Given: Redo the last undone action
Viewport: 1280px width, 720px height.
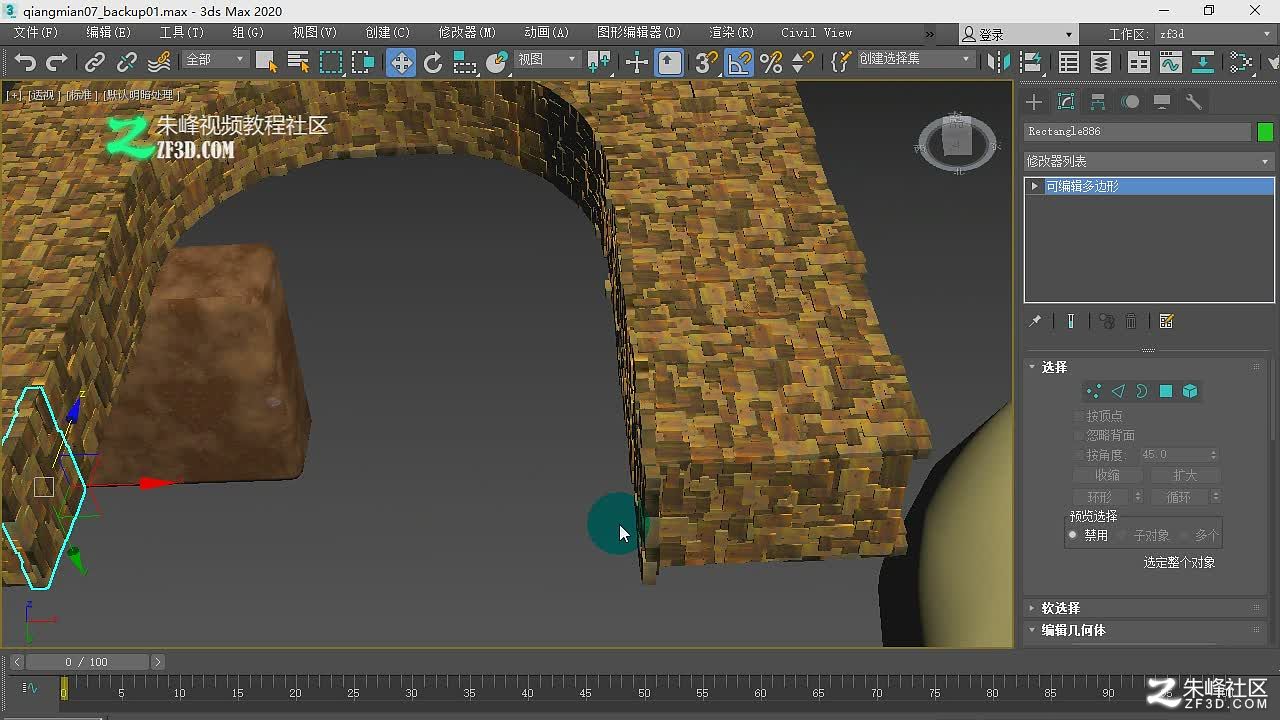Looking at the screenshot, I should click(x=57, y=62).
